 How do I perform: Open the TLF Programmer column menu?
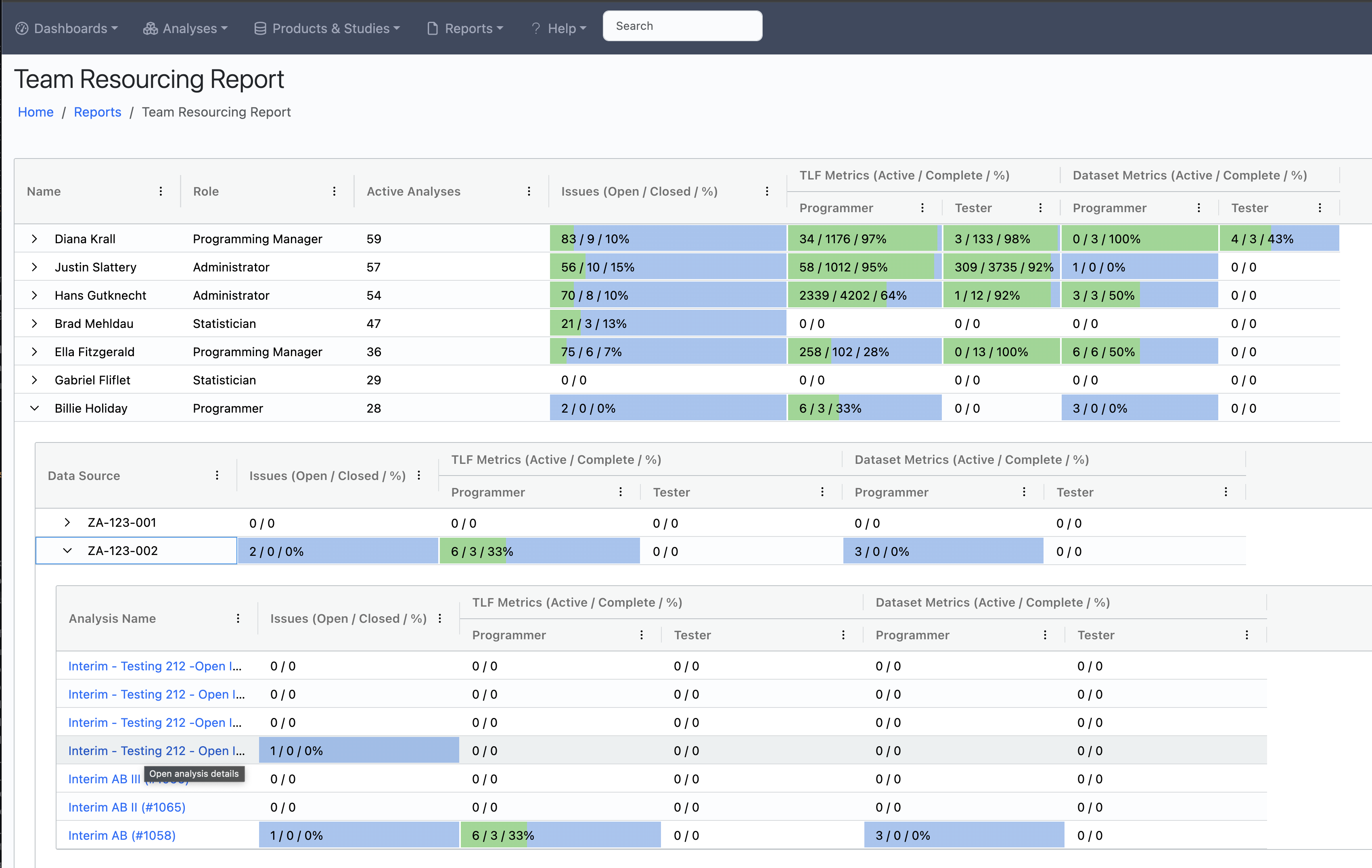tap(923, 207)
